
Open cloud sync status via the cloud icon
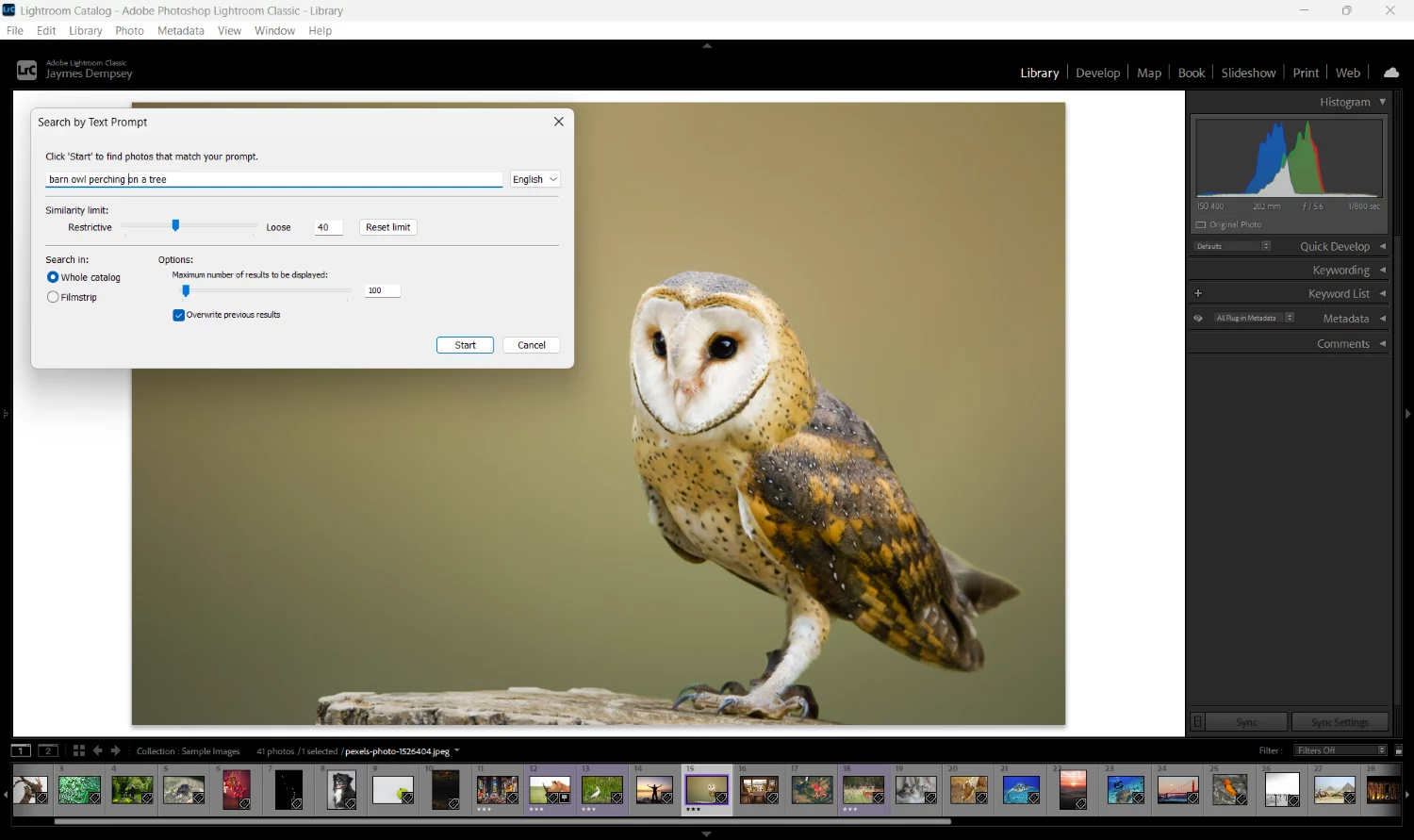[1391, 71]
